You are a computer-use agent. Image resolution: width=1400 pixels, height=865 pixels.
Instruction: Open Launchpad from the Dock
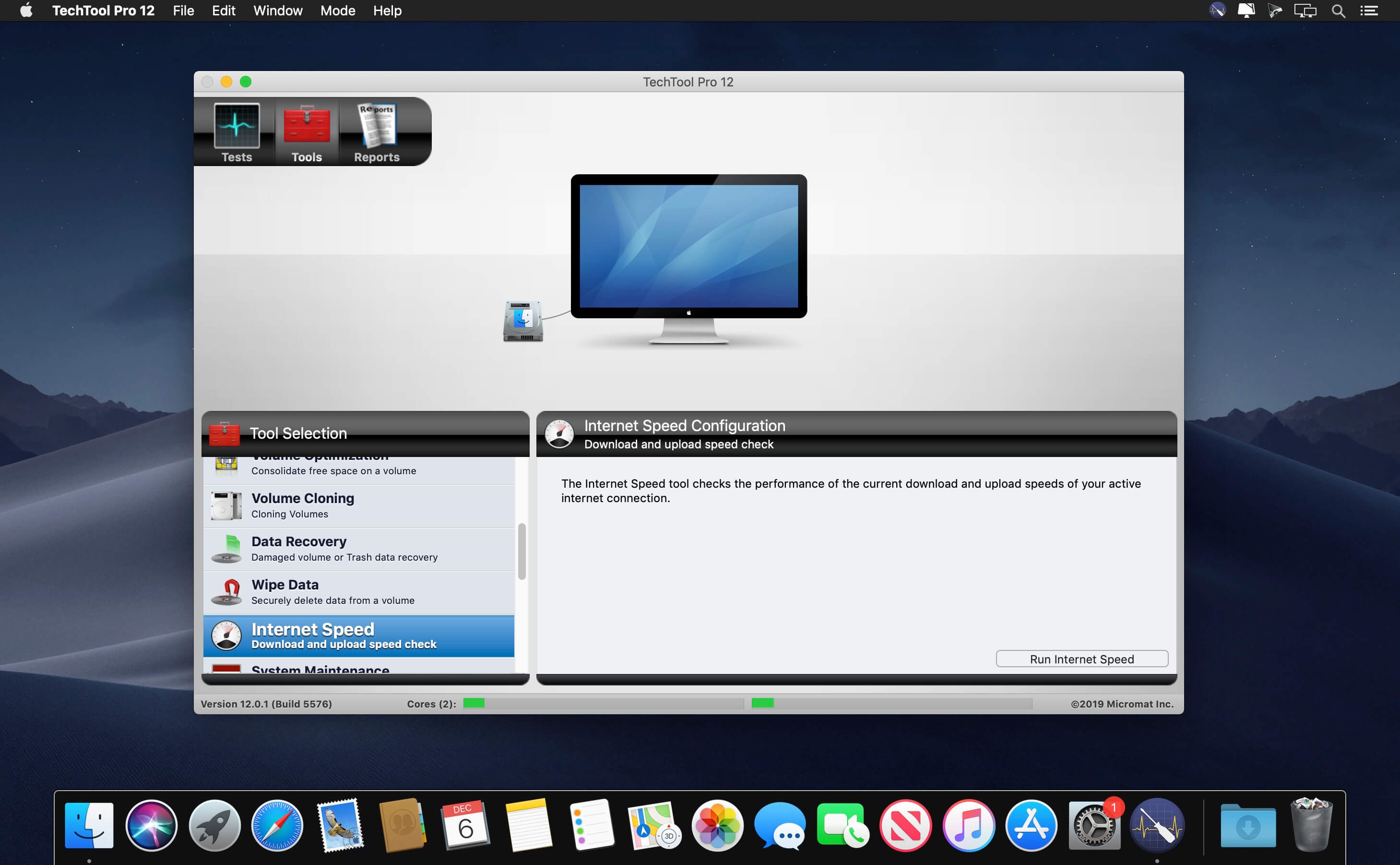coord(215,825)
